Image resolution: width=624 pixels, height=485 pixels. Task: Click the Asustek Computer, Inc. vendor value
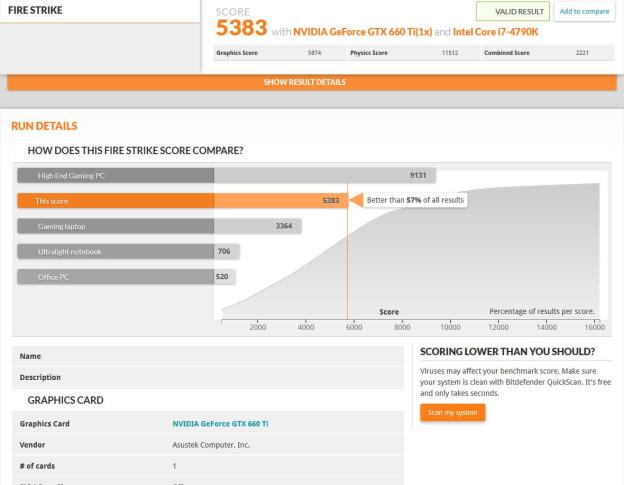211,445
